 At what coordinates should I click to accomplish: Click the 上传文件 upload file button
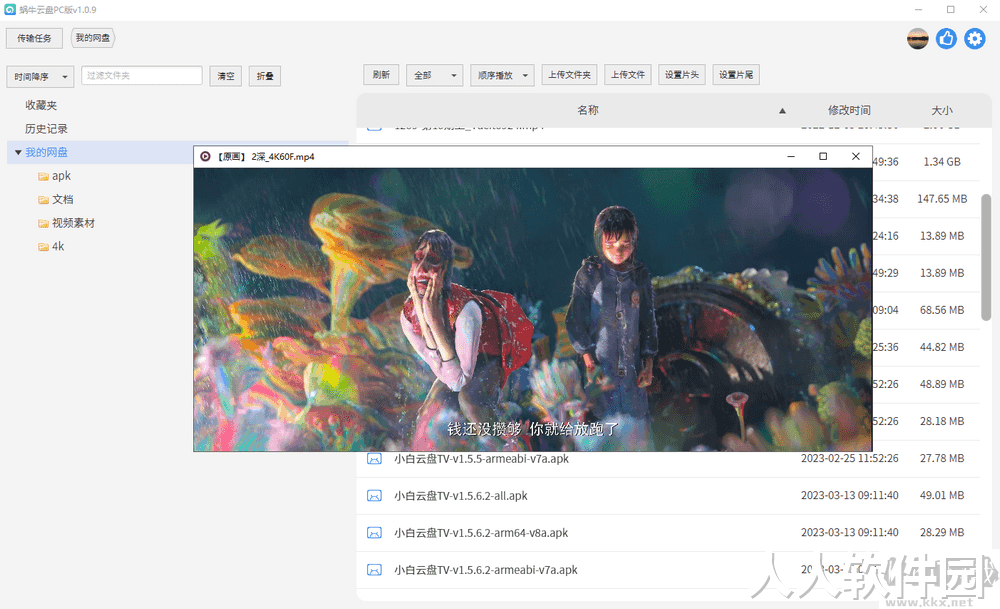628,75
